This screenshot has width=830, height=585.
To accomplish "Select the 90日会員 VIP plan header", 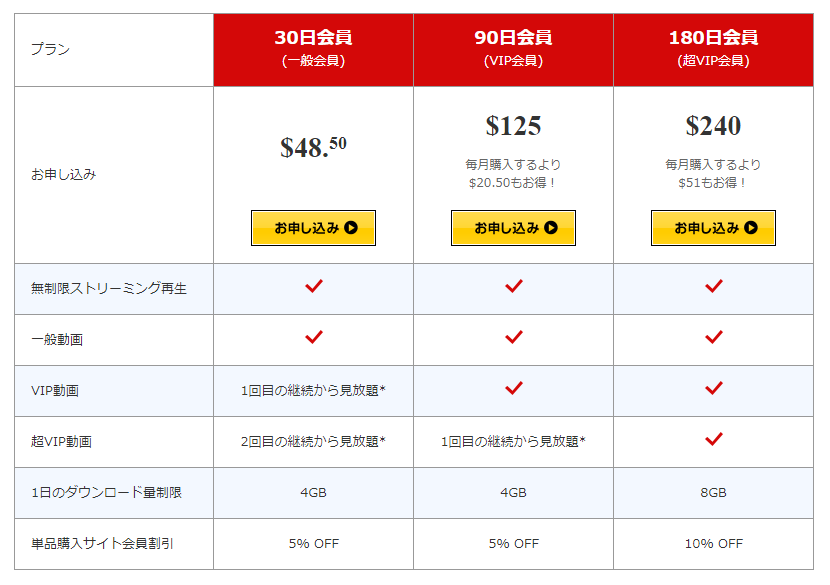I will [x=513, y=48].
